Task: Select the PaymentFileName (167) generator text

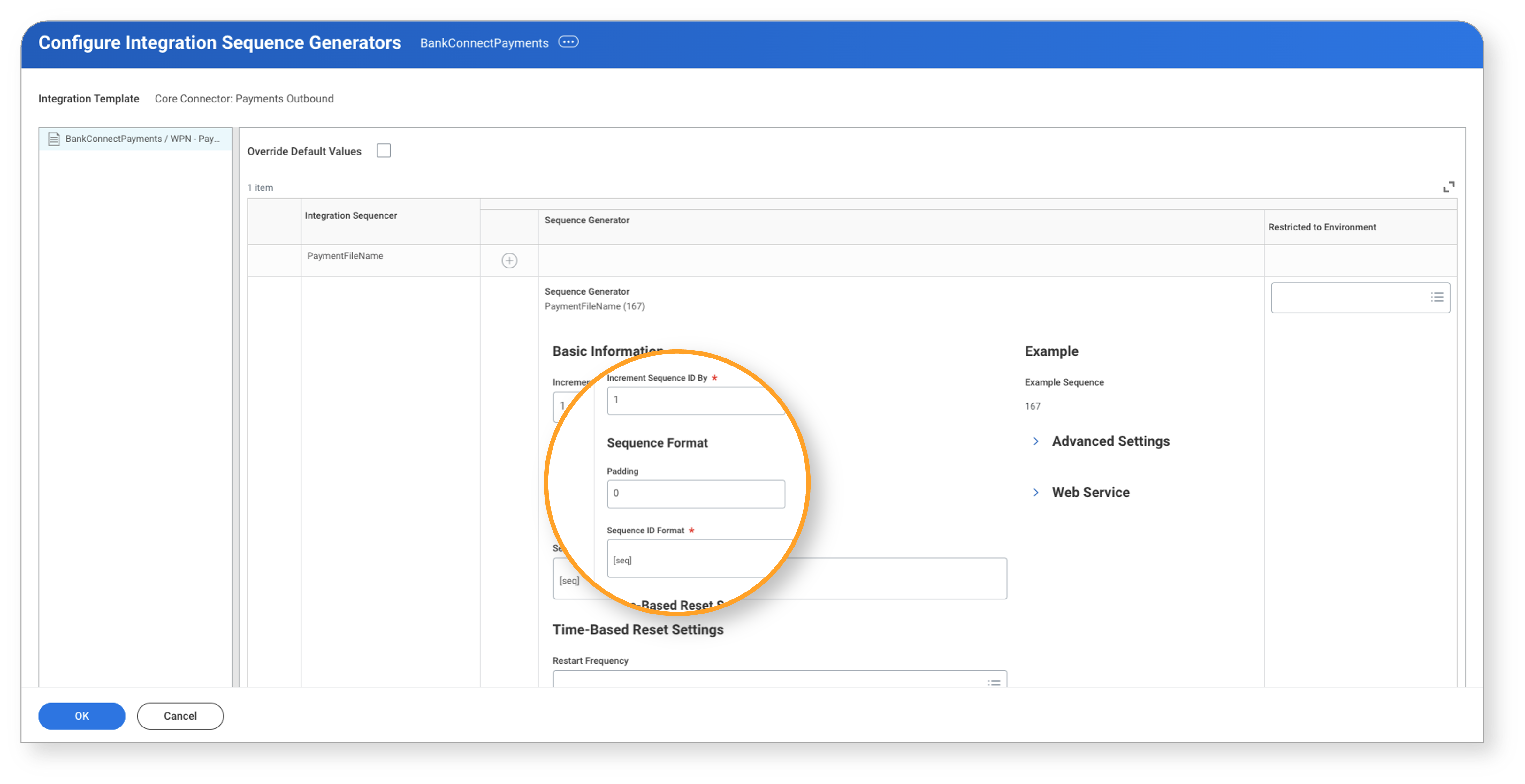Action: 594,306
